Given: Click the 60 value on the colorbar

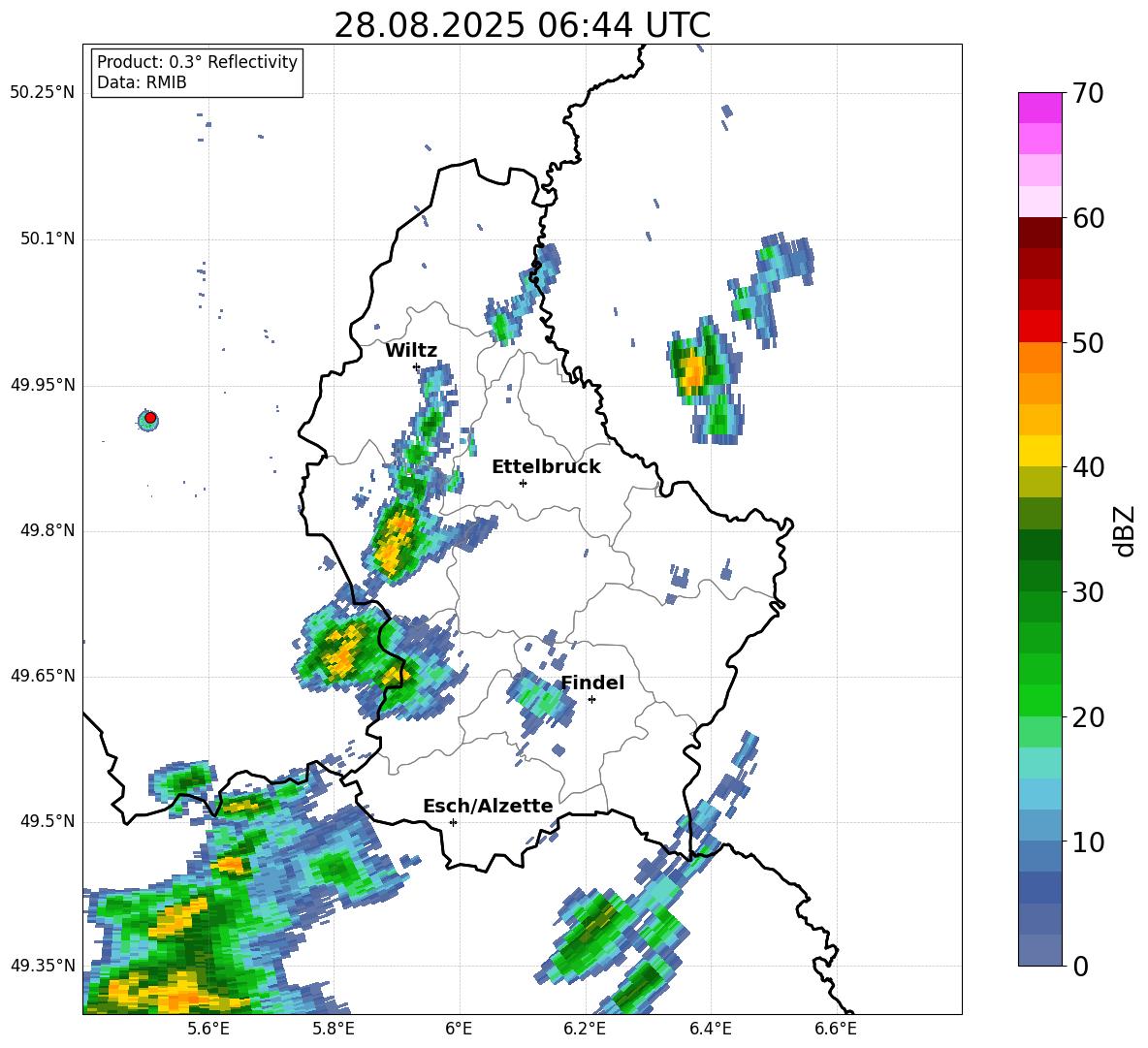Looking at the screenshot, I should pyautogui.click(x=1088, y=218).
